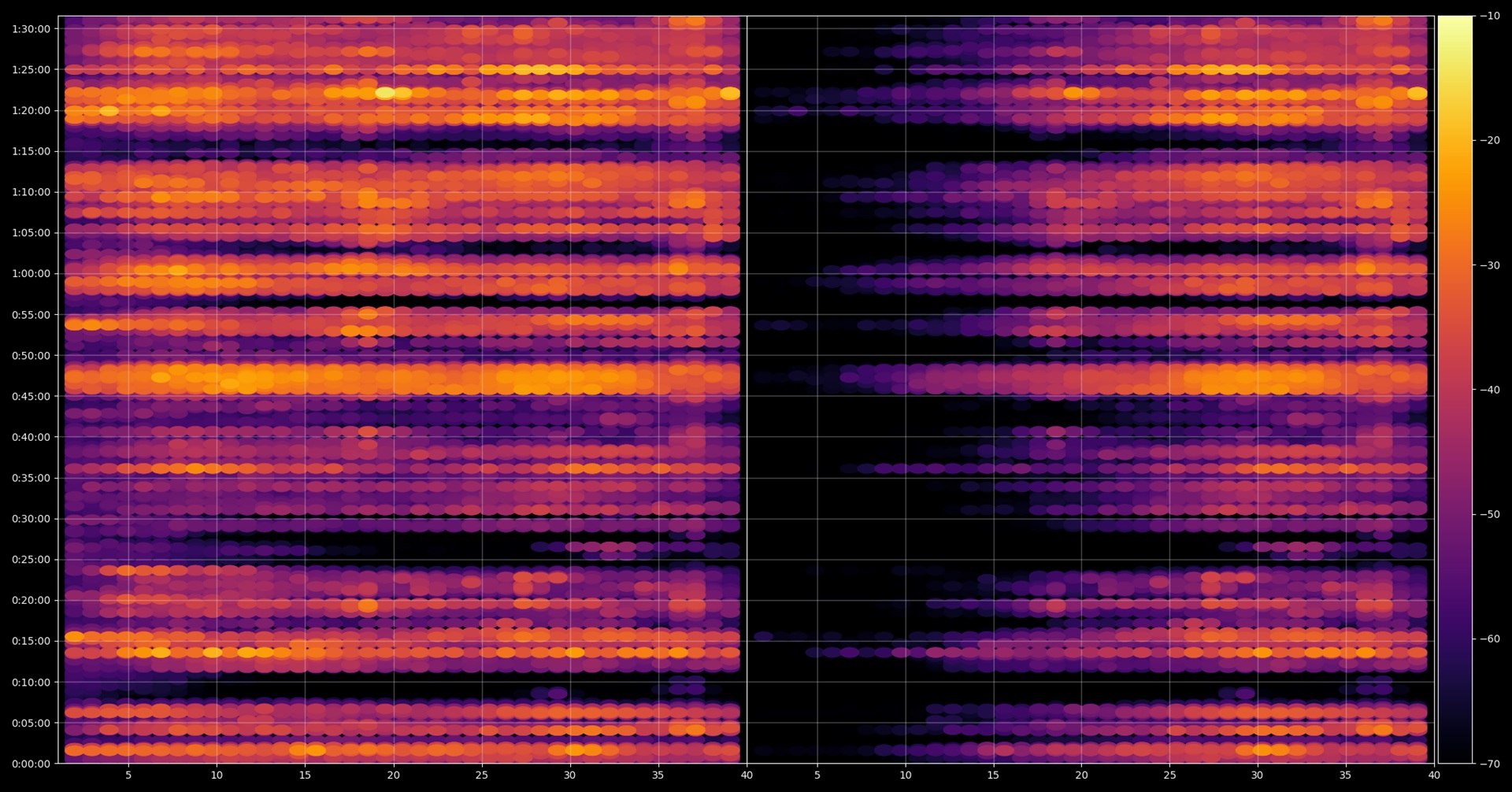Click the 1:25:00 time axis label
The width and height of the screenshot is (1512, 792).
(31, 69)
